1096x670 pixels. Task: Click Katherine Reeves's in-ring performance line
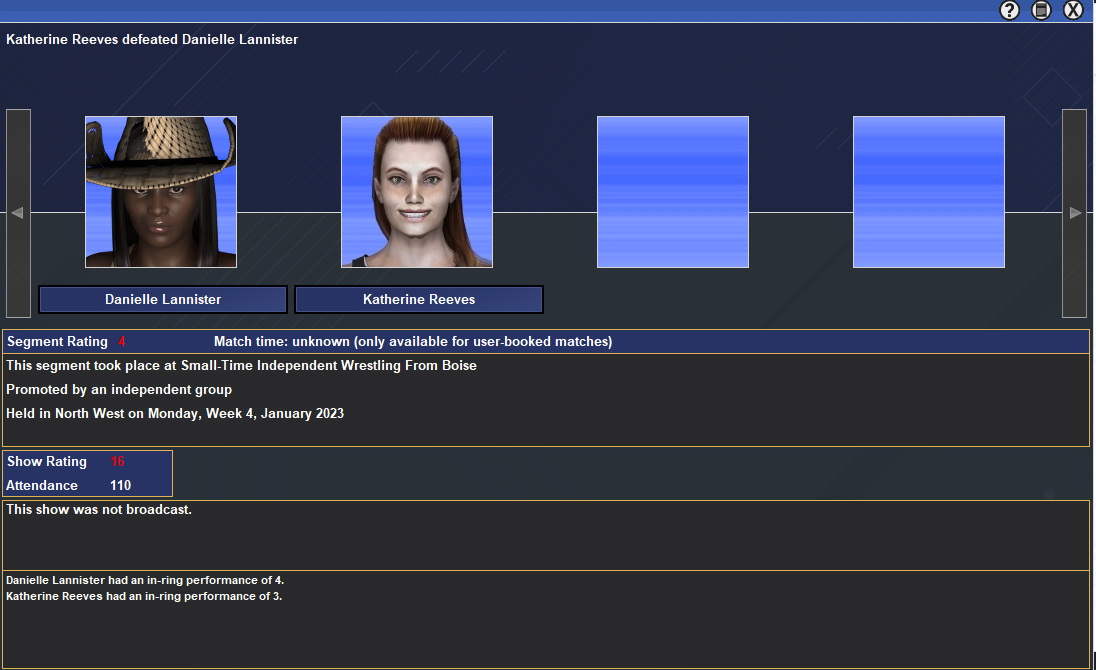[144, 597]
